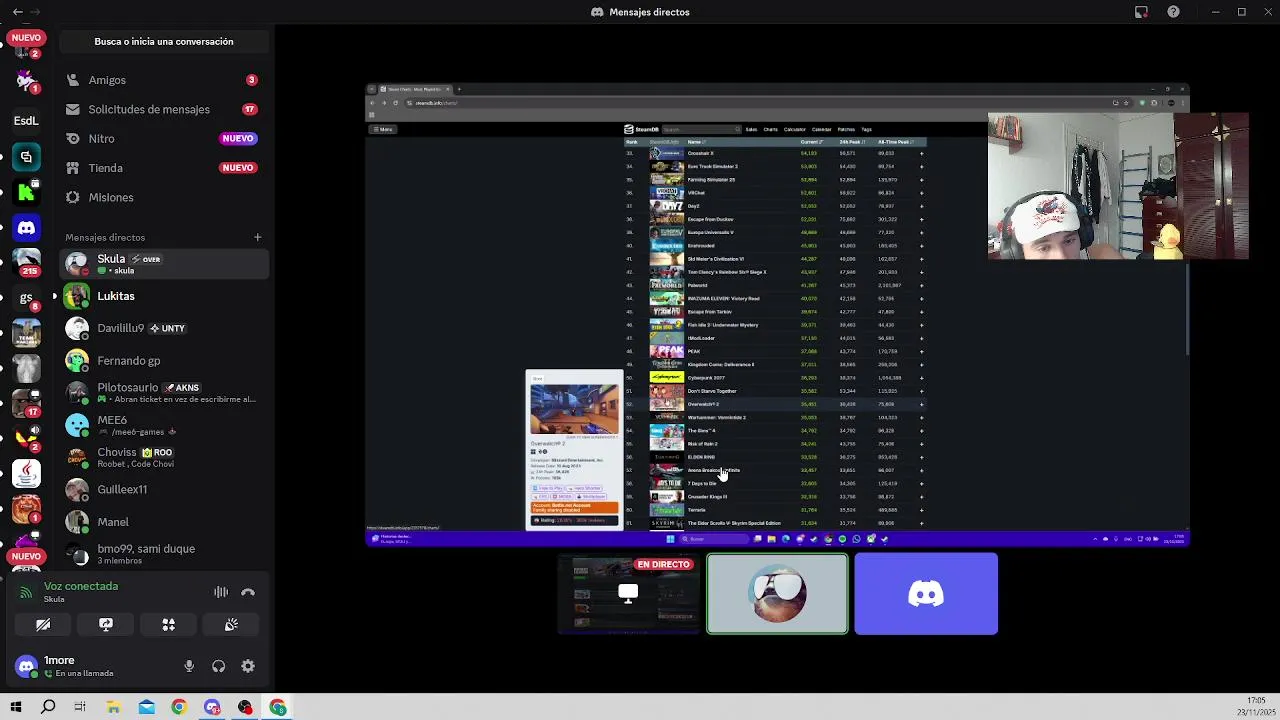Toggle the camera on in the call
The width and height of the screenshot is (1280, 720).
[x=43, y=625]
